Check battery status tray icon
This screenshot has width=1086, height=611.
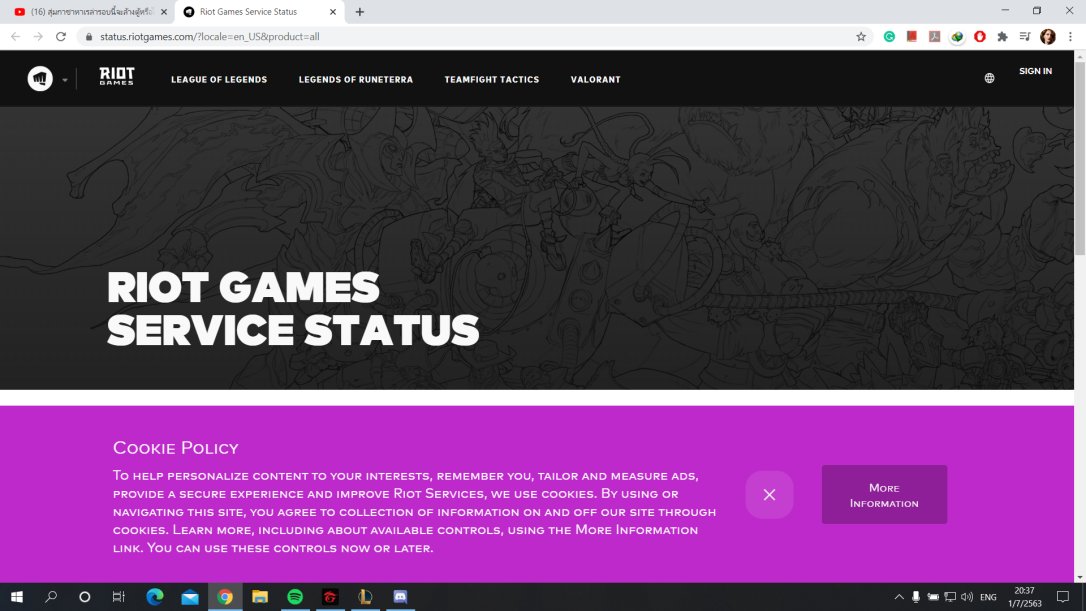(933, 596)
